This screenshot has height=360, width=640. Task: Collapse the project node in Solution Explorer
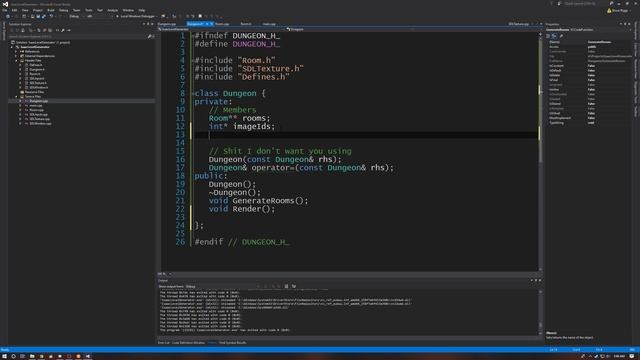(x=12, y=47)
